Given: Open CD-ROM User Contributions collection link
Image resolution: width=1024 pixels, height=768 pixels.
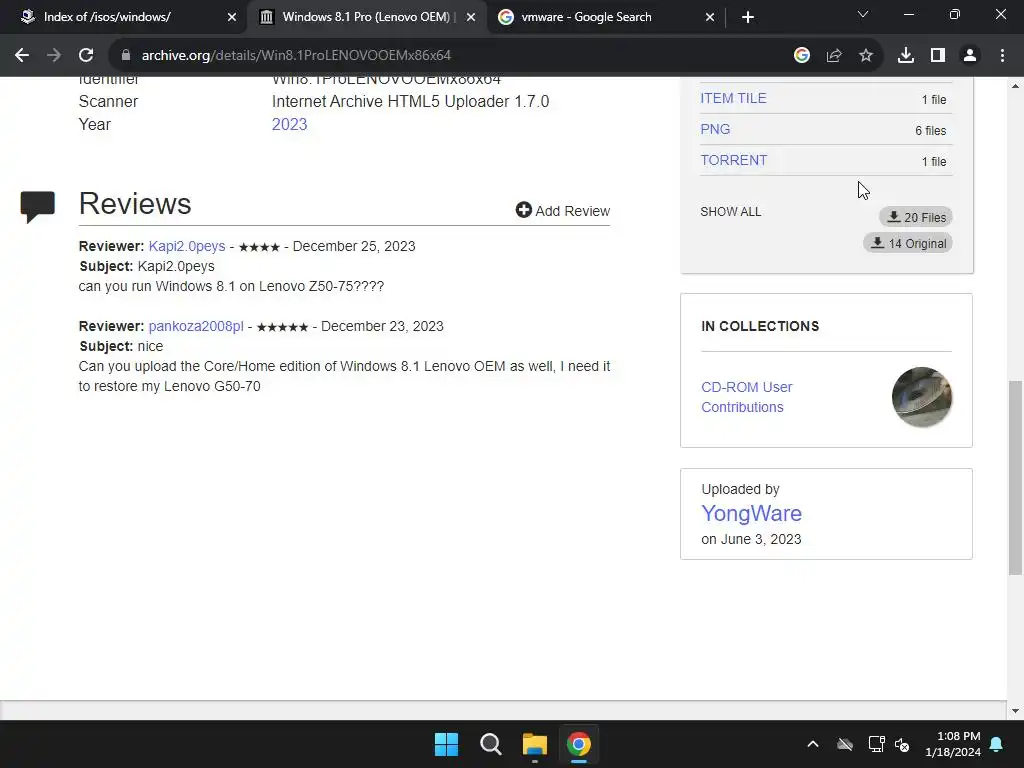Looking at the screenshot, I should [746, 397].
